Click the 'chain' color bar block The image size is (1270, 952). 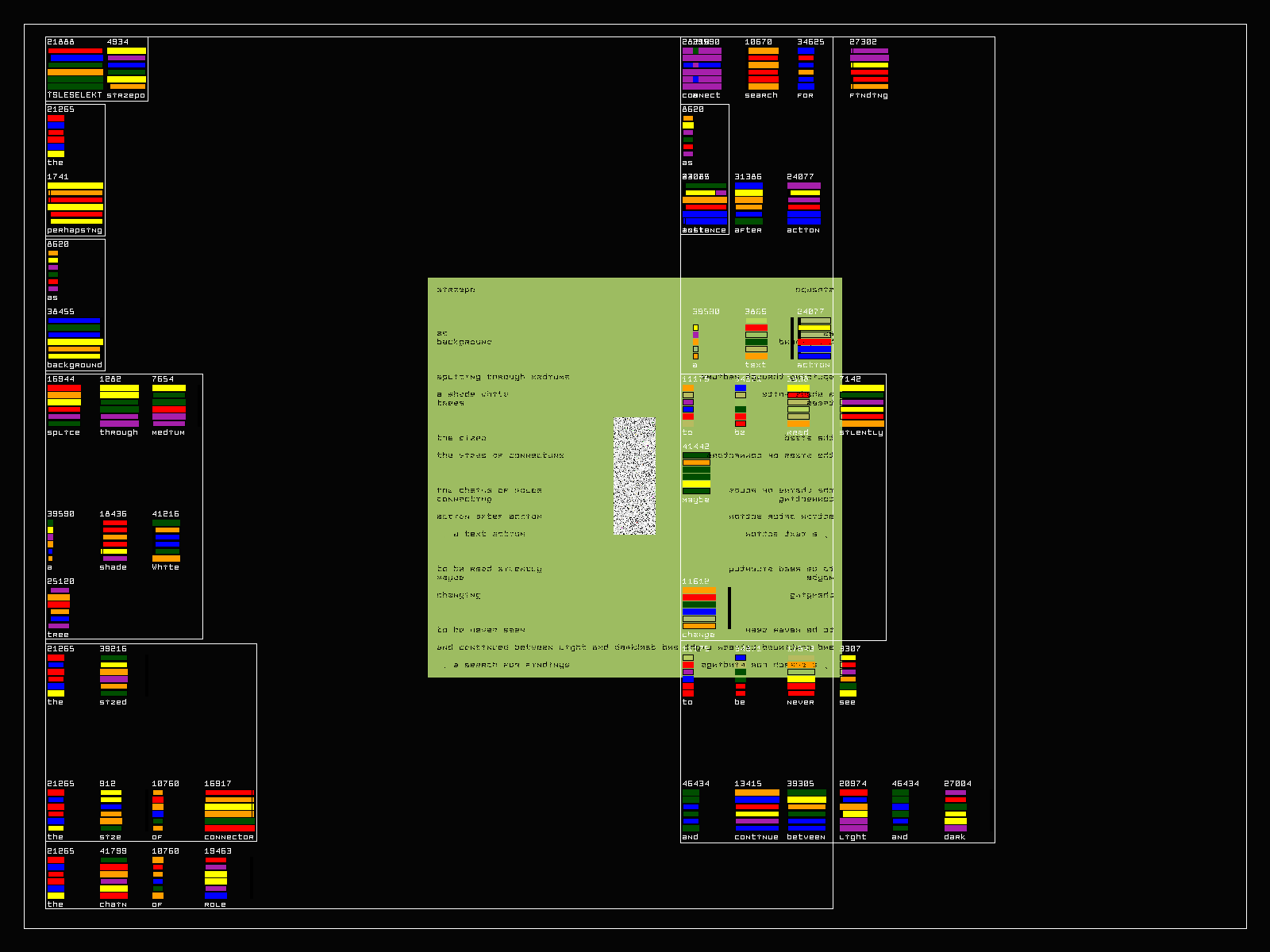pos(114,877)
